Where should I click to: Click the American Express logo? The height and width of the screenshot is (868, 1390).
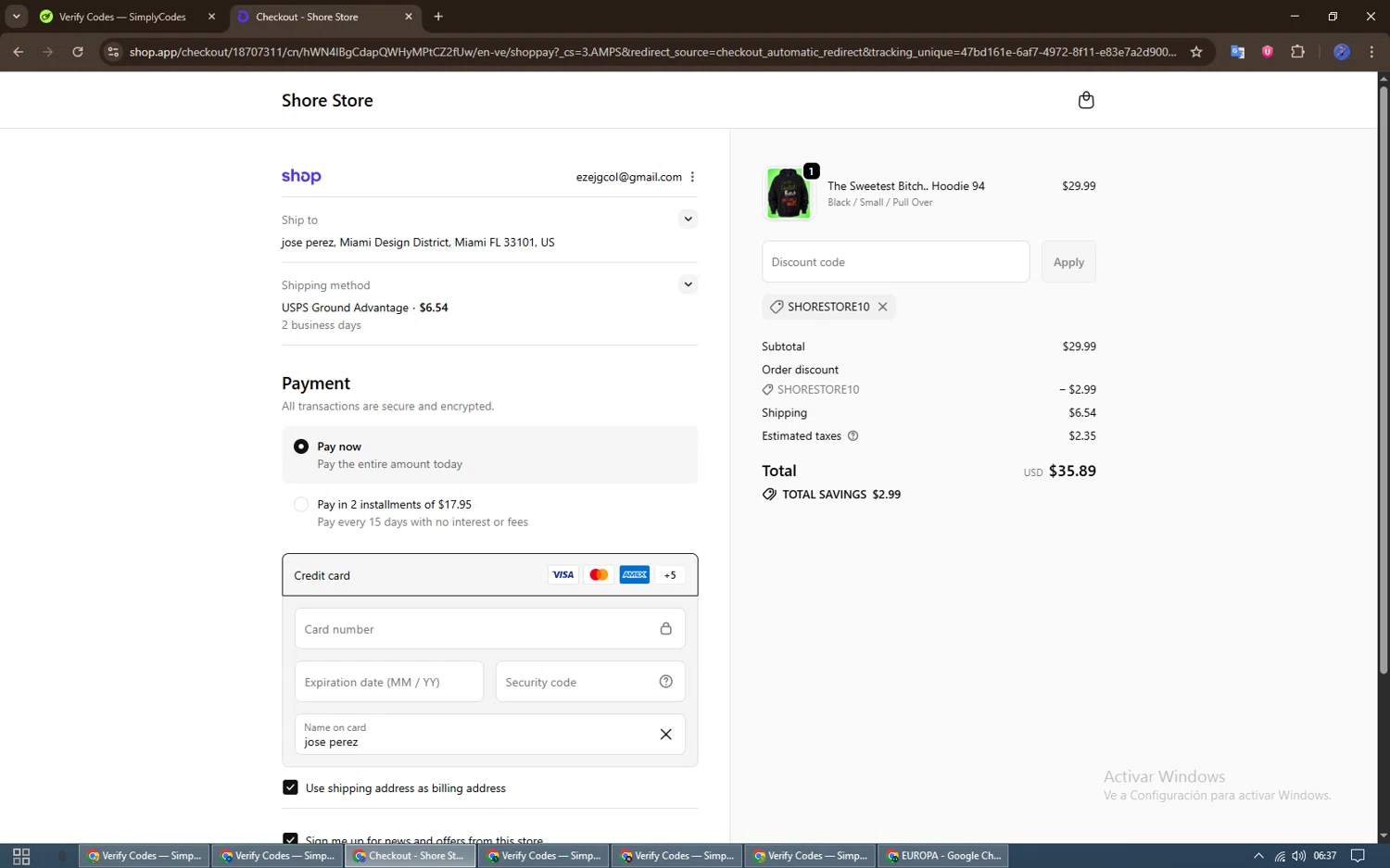pyautogui.click(x=635, y=575)
